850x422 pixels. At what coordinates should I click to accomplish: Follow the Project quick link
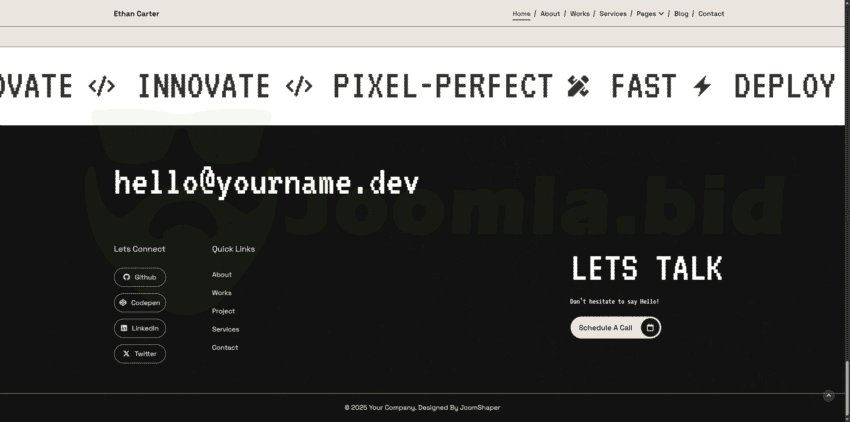point(223,311)
